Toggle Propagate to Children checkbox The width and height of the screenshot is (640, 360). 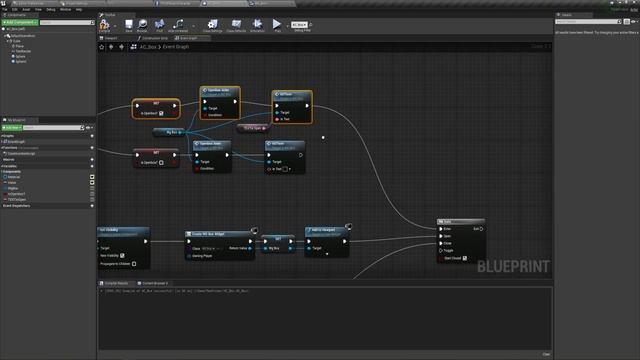(134, 264)
